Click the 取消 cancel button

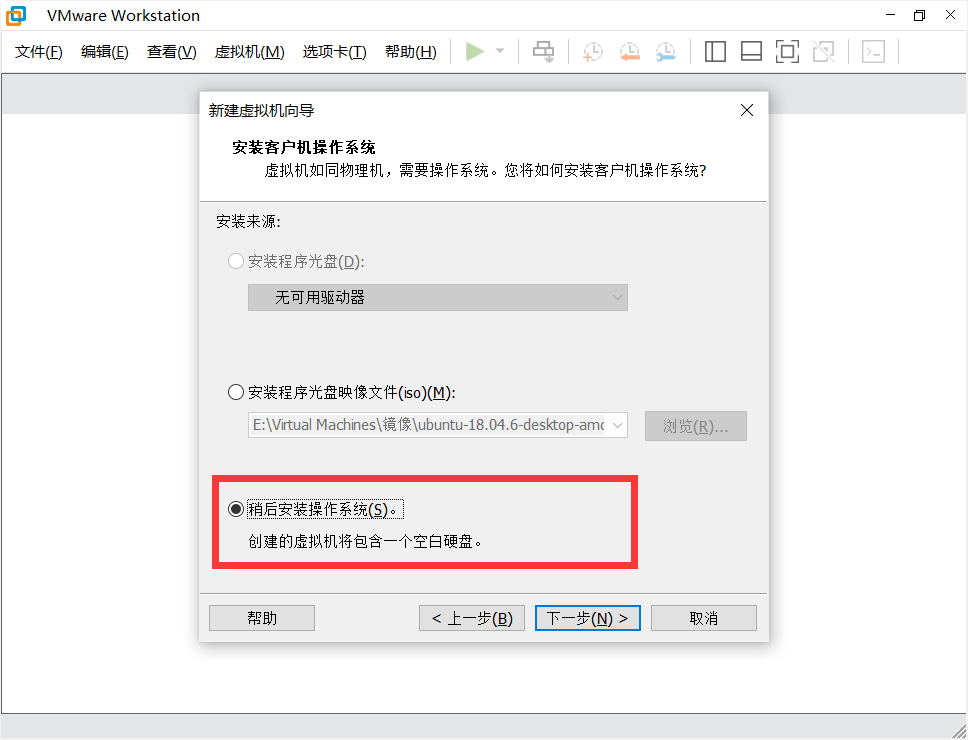704,618
